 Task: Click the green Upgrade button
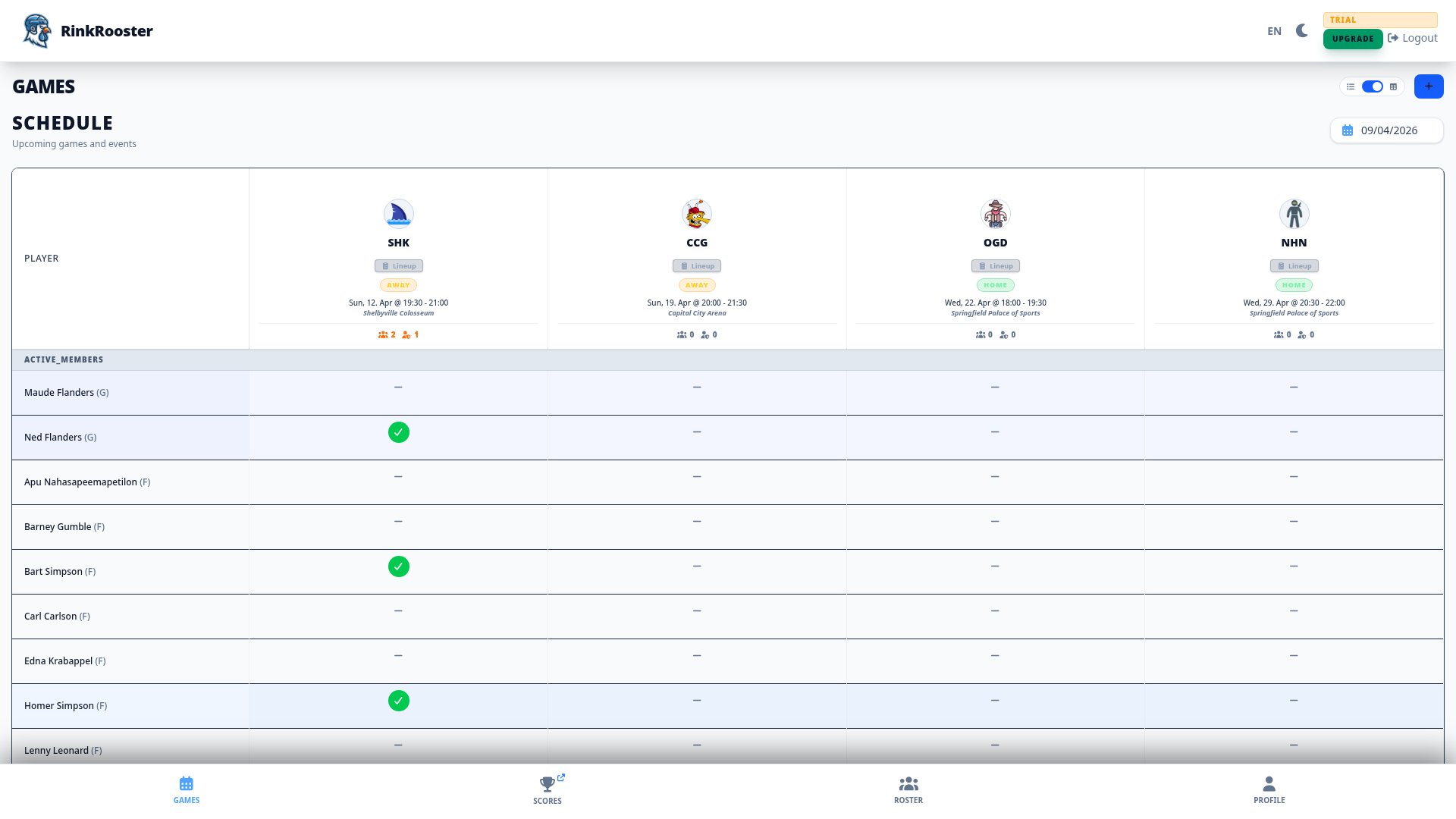point(1352,39)
